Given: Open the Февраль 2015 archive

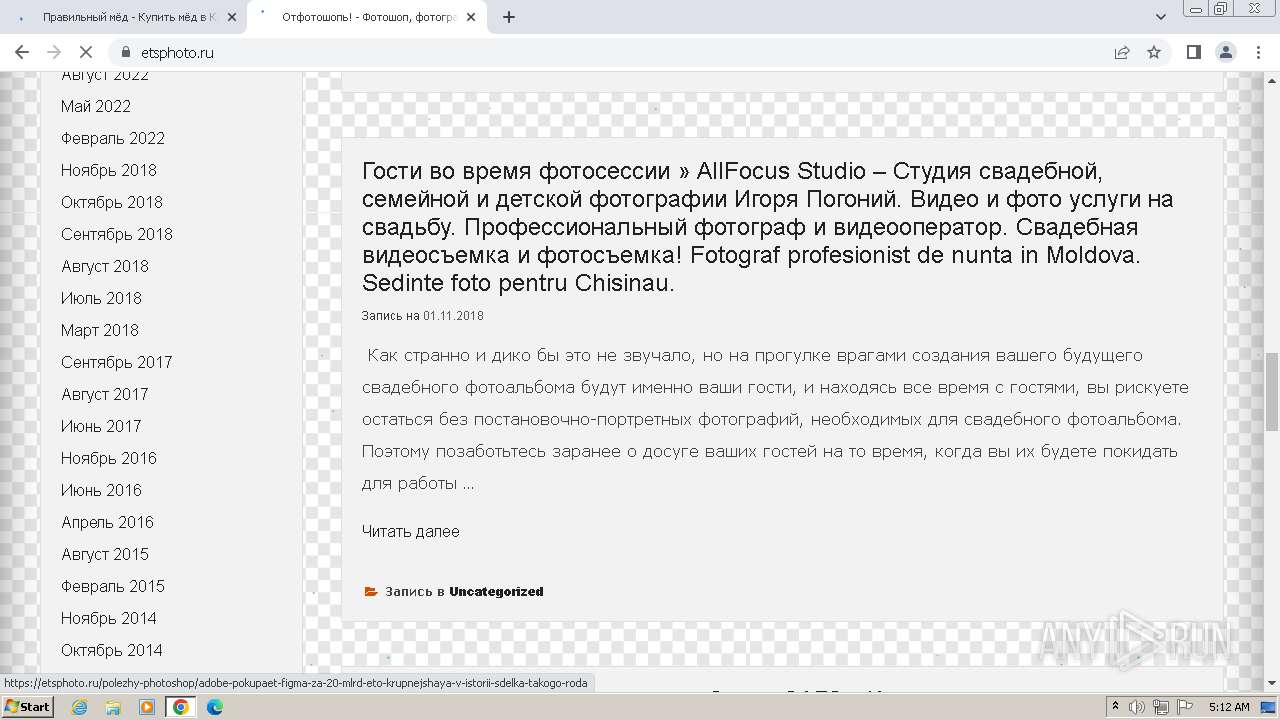Looking at the screenshot, I should pos(113,586).
